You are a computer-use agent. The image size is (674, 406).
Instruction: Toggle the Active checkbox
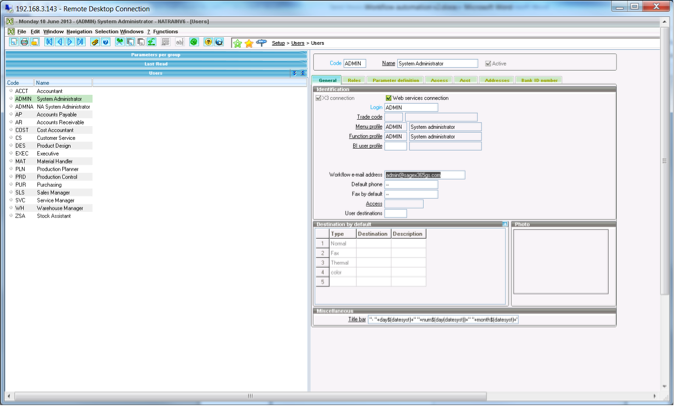488,64
